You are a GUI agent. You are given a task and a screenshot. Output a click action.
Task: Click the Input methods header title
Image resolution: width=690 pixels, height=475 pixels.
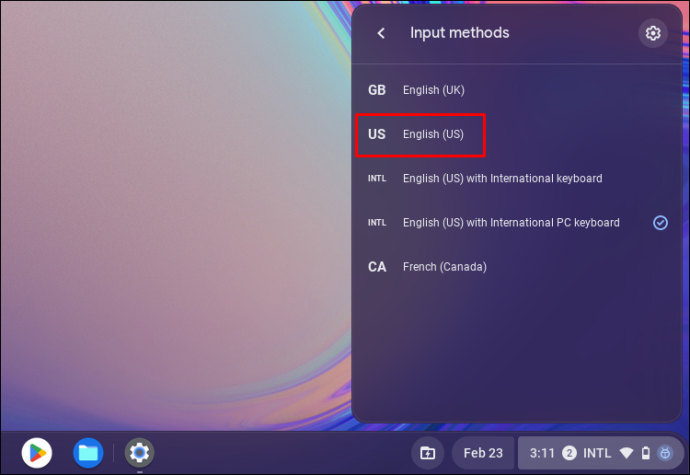(x=459, y=33)
